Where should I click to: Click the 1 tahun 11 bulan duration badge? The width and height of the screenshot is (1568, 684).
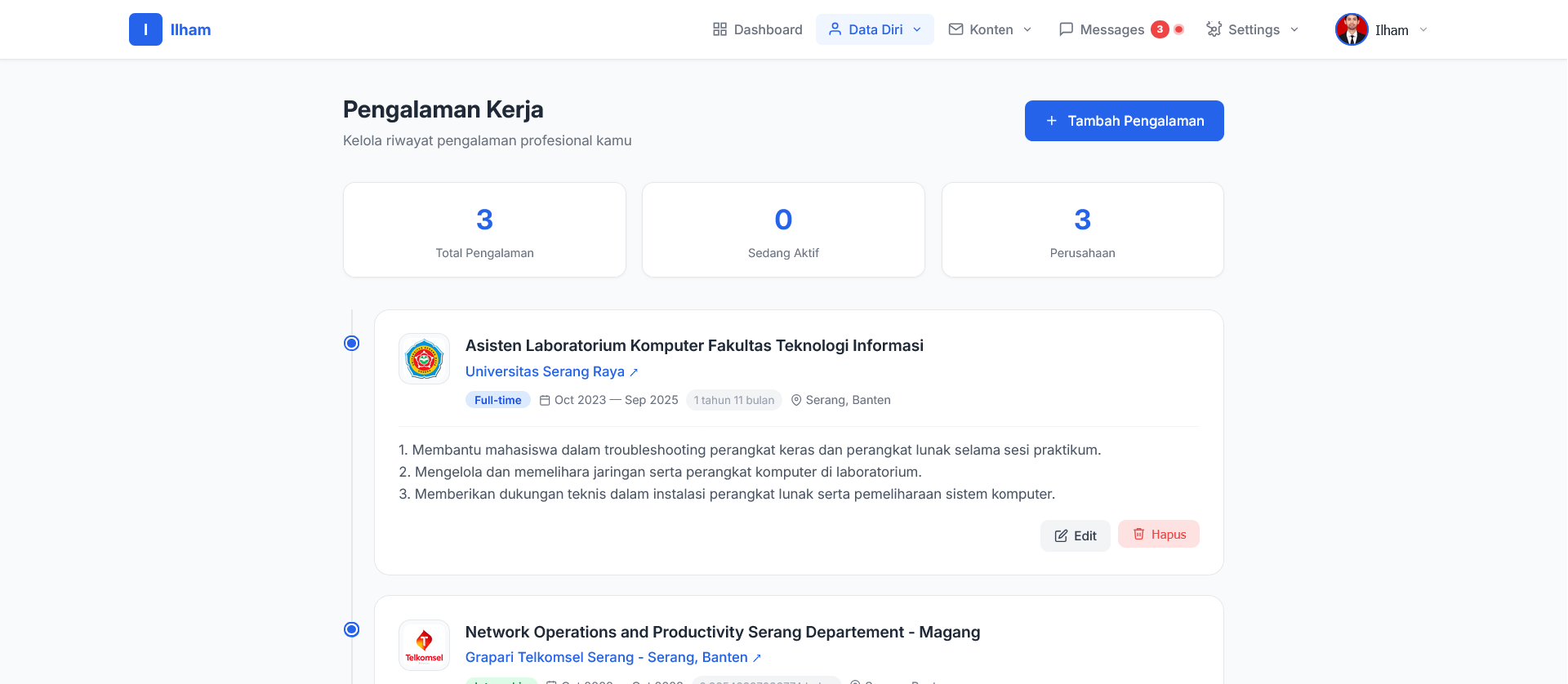[x=734, y=400]
